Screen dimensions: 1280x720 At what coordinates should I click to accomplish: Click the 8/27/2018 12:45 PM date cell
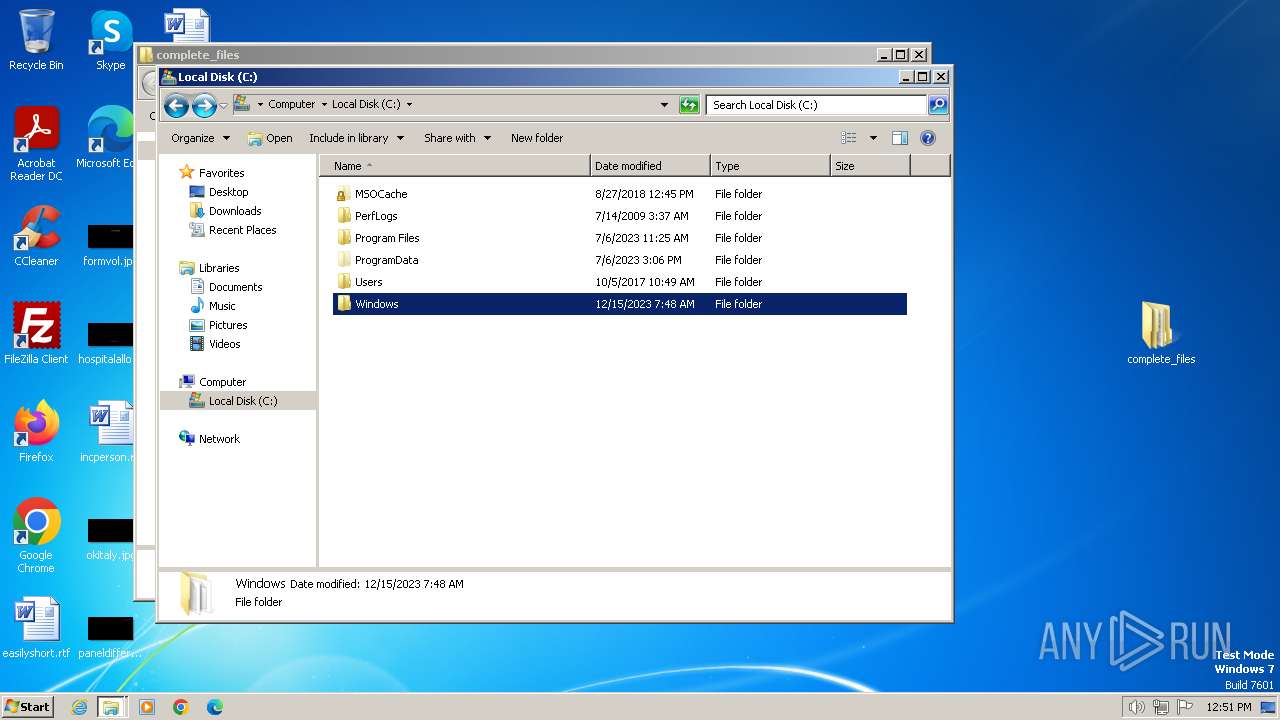pyautogui.click(x=644, y=194)
